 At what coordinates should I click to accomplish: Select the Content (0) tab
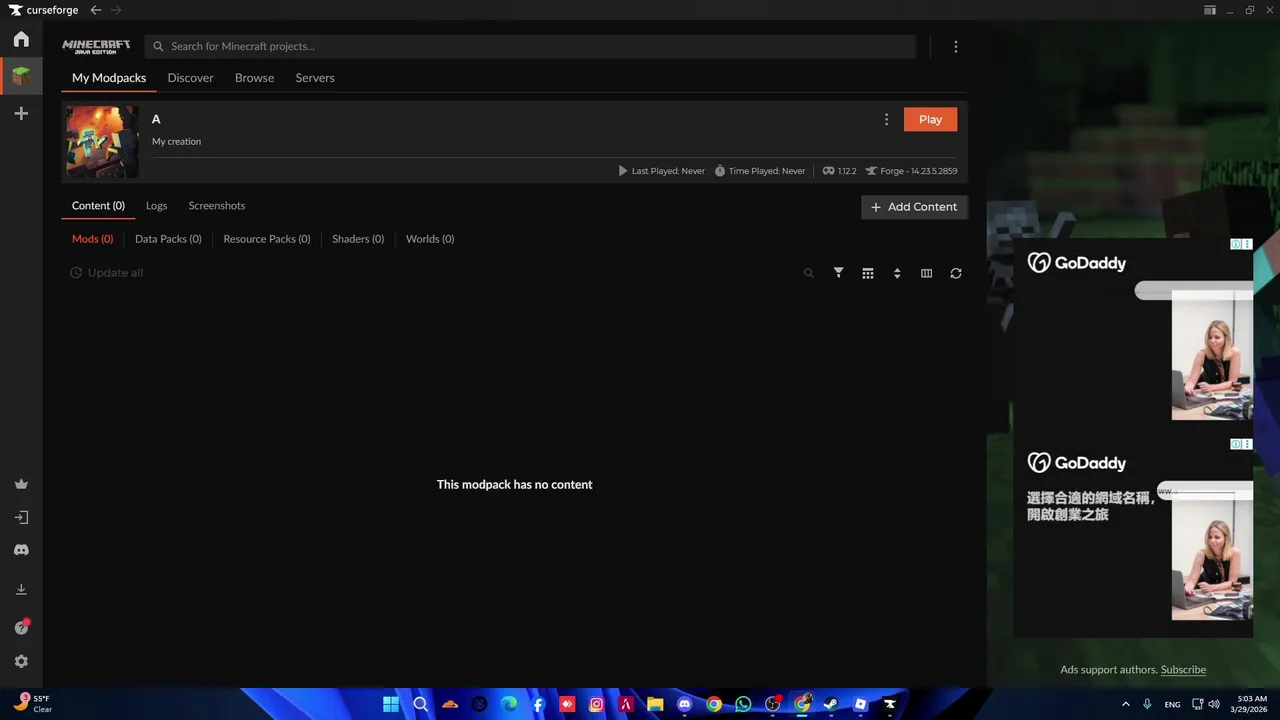(x=98, y=206)
